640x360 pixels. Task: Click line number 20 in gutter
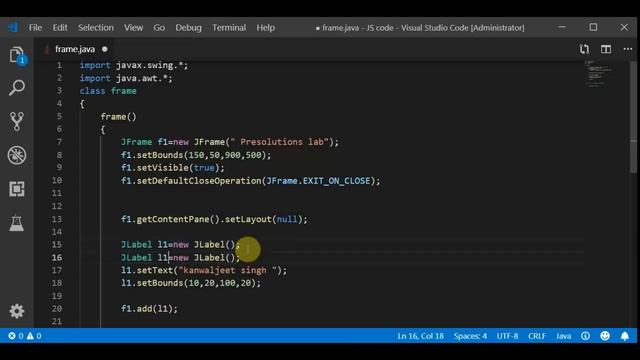57,309
